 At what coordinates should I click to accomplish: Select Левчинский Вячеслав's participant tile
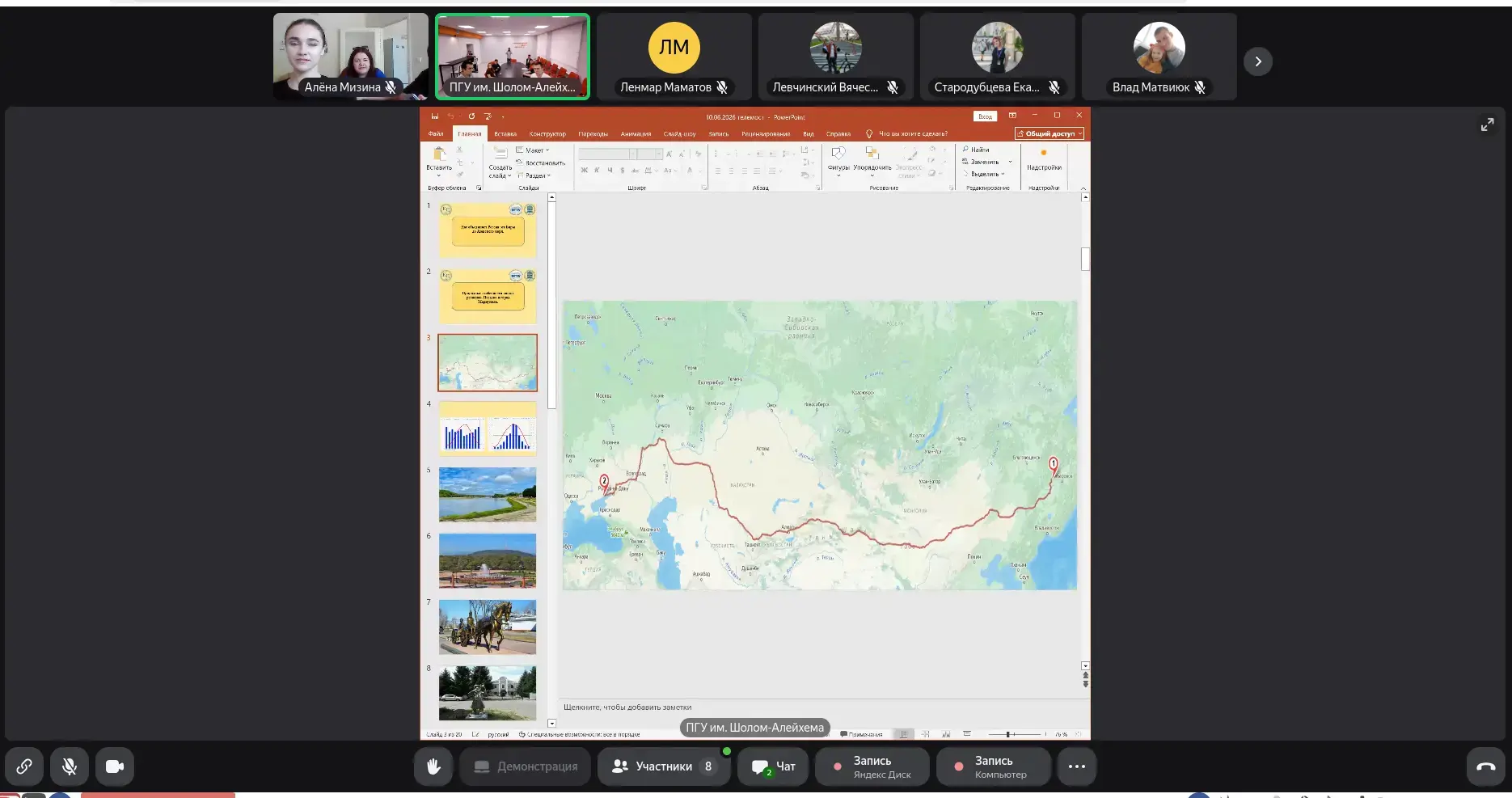point(836,57)
